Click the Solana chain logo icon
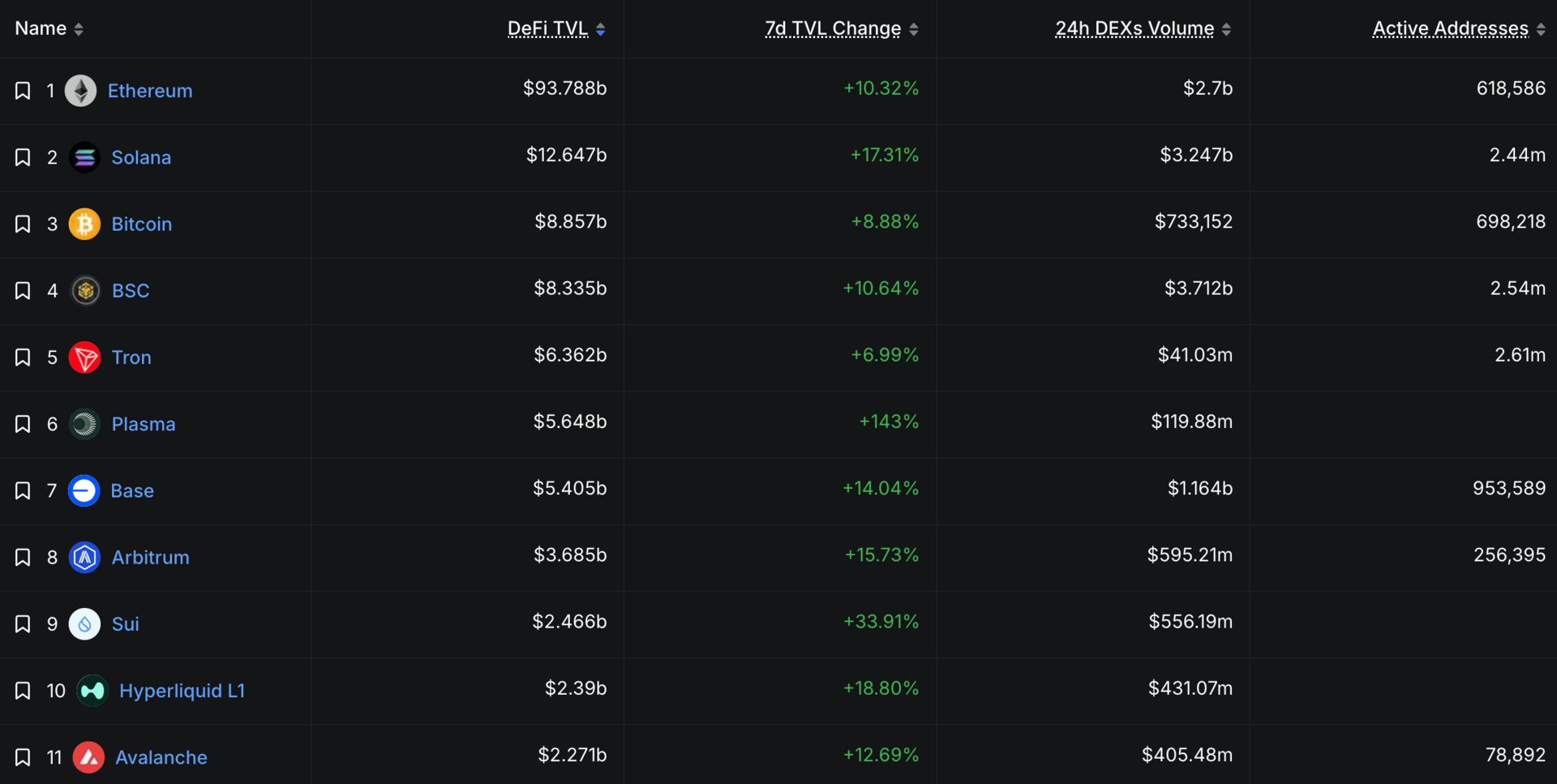 tap(84, 157)
